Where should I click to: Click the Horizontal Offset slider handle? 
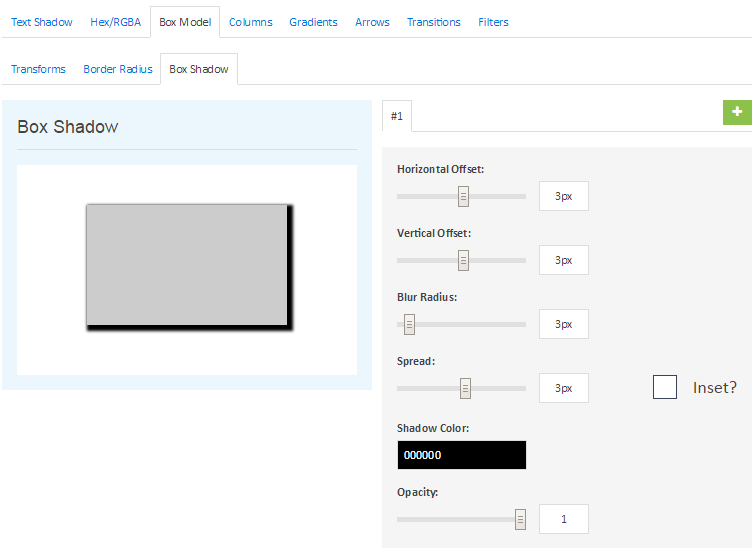point(463,196)
